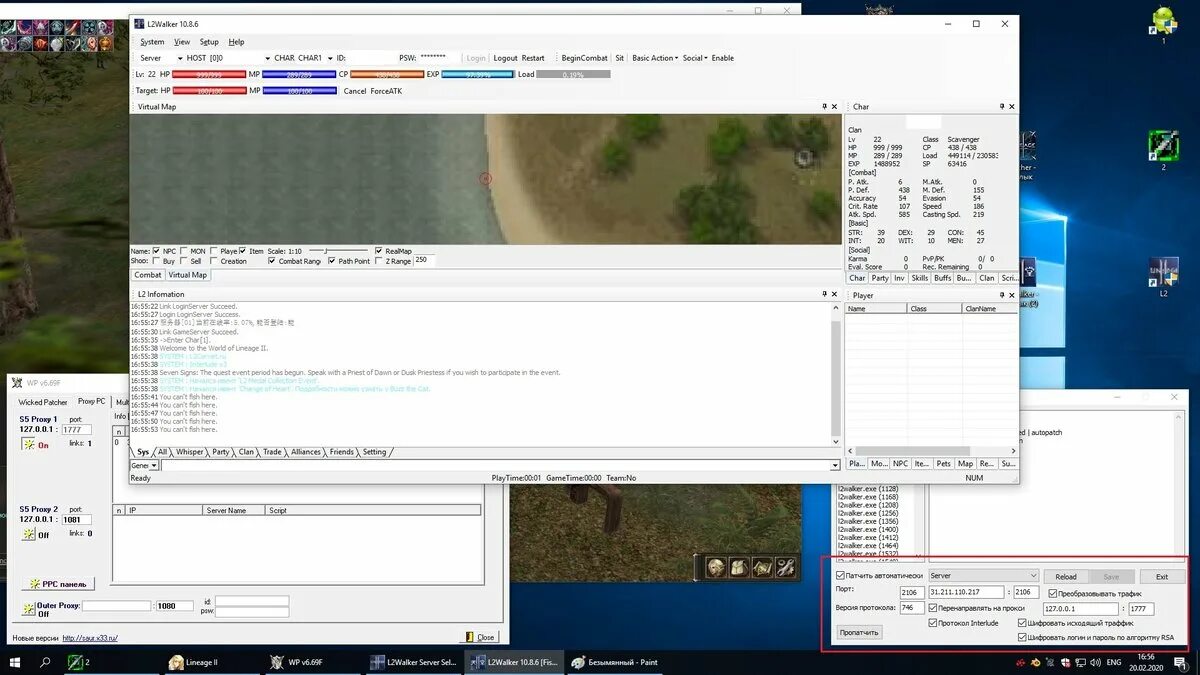
Task: Pin the Virtual Map panel
Action: tap(823, 106)
